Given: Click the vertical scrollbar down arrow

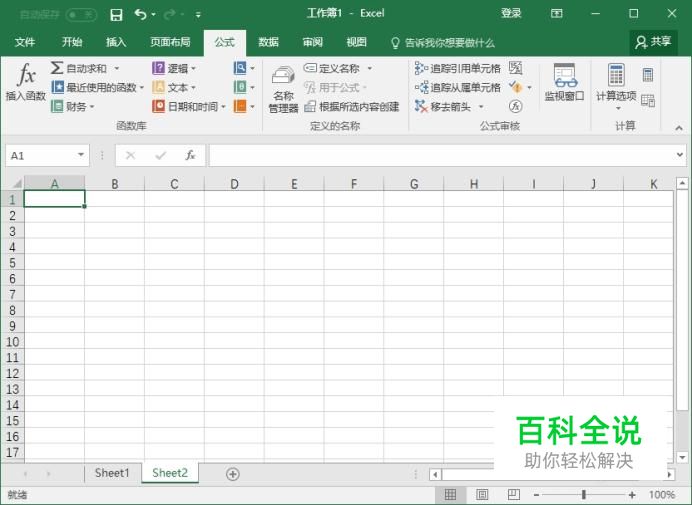Looking at the screenshot, I should 682,457.
